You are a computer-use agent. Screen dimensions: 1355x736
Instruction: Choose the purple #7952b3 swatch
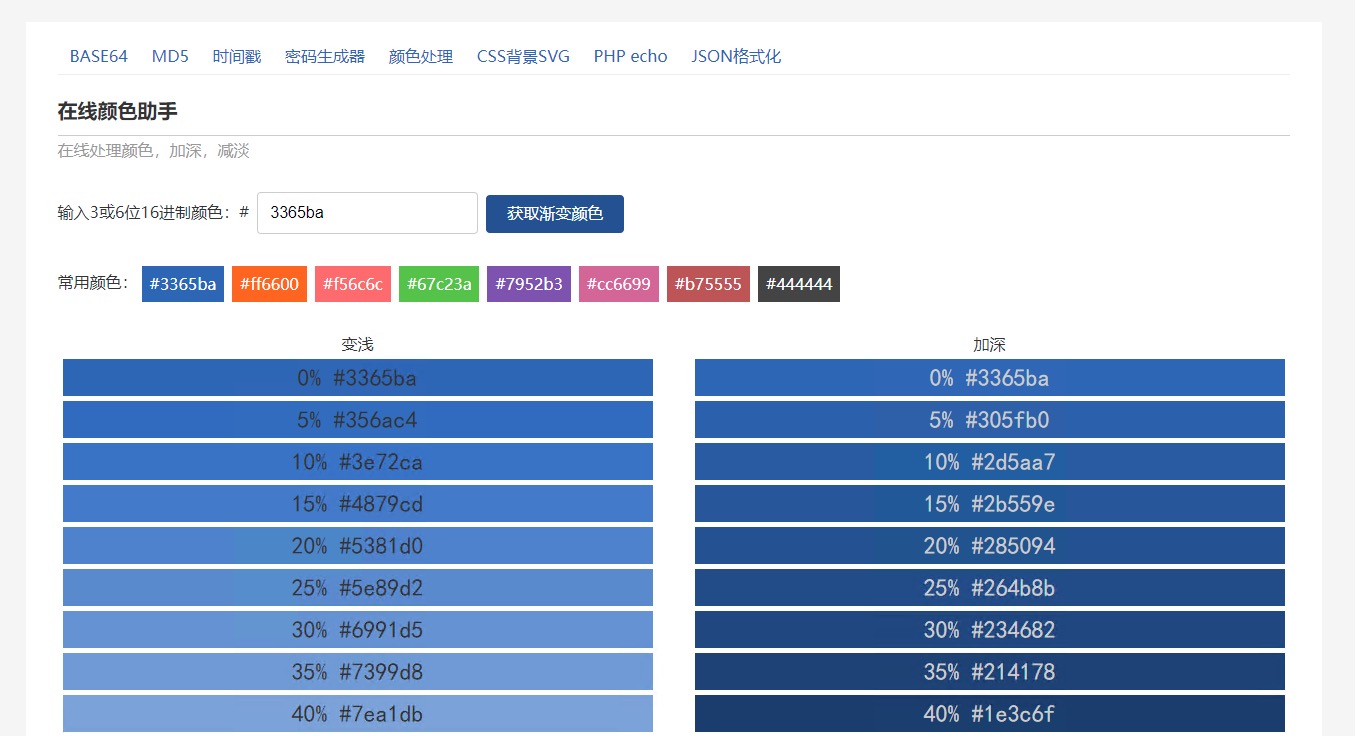529,284
